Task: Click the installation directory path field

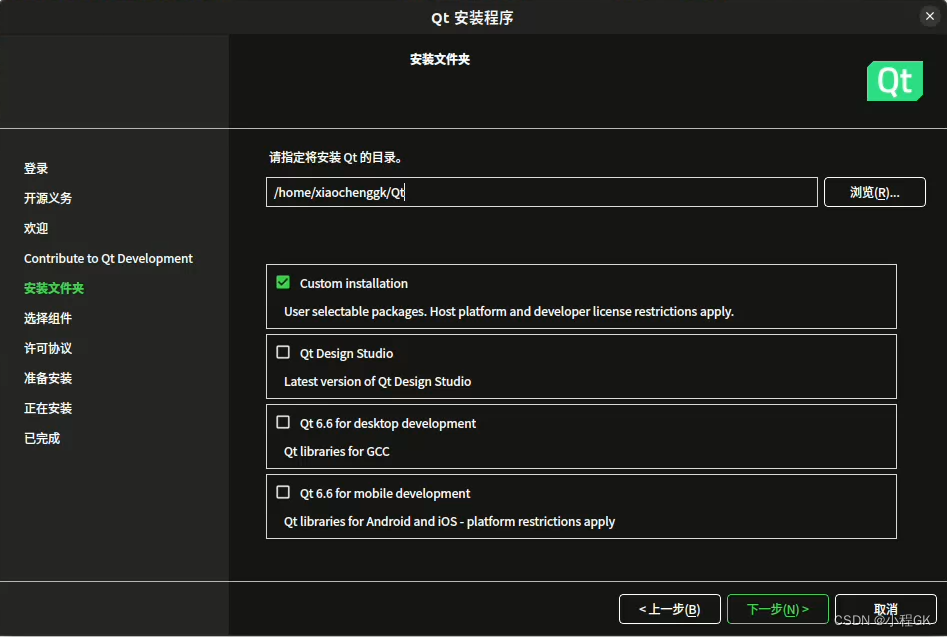Action: click(x=542, y=192)
